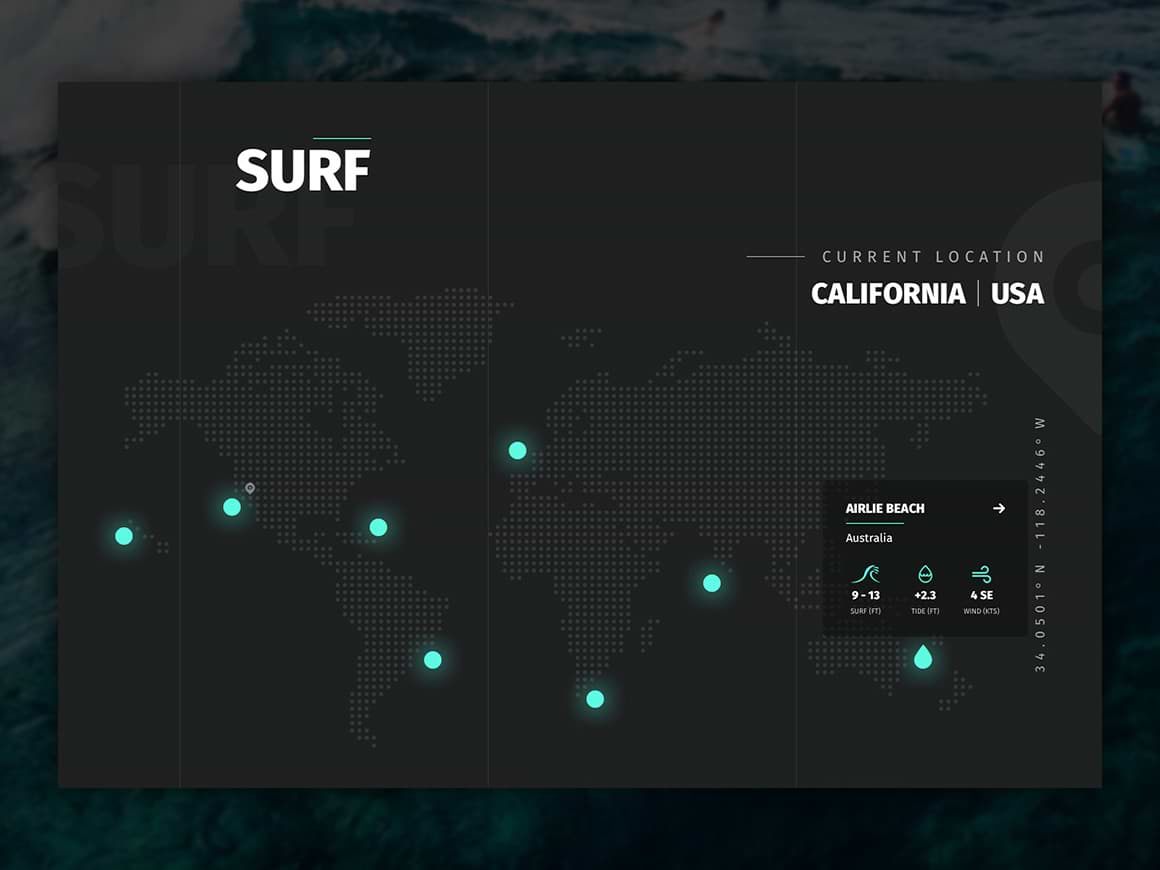This screenshot has width=1160, height=870.
Task: Click the coordinates text on the right edge
Action: (x=1037, y=545)
